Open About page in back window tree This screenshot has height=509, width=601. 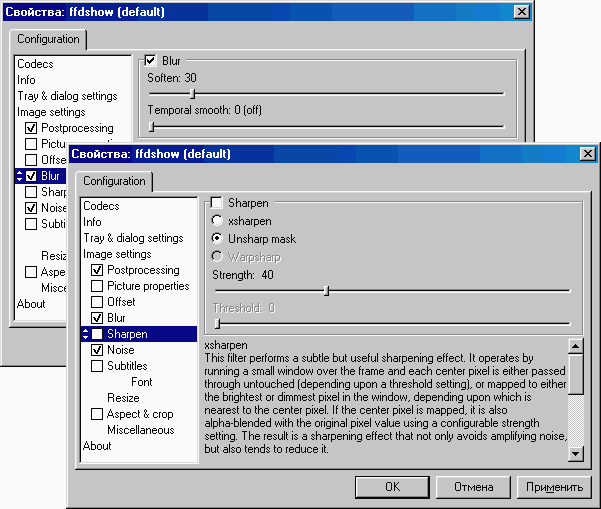pyautogui.click(x=31, y=304)
